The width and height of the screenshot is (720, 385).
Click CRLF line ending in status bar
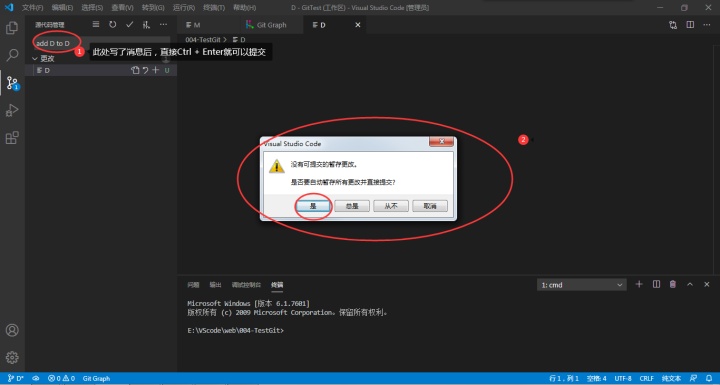tap(646, 379)
